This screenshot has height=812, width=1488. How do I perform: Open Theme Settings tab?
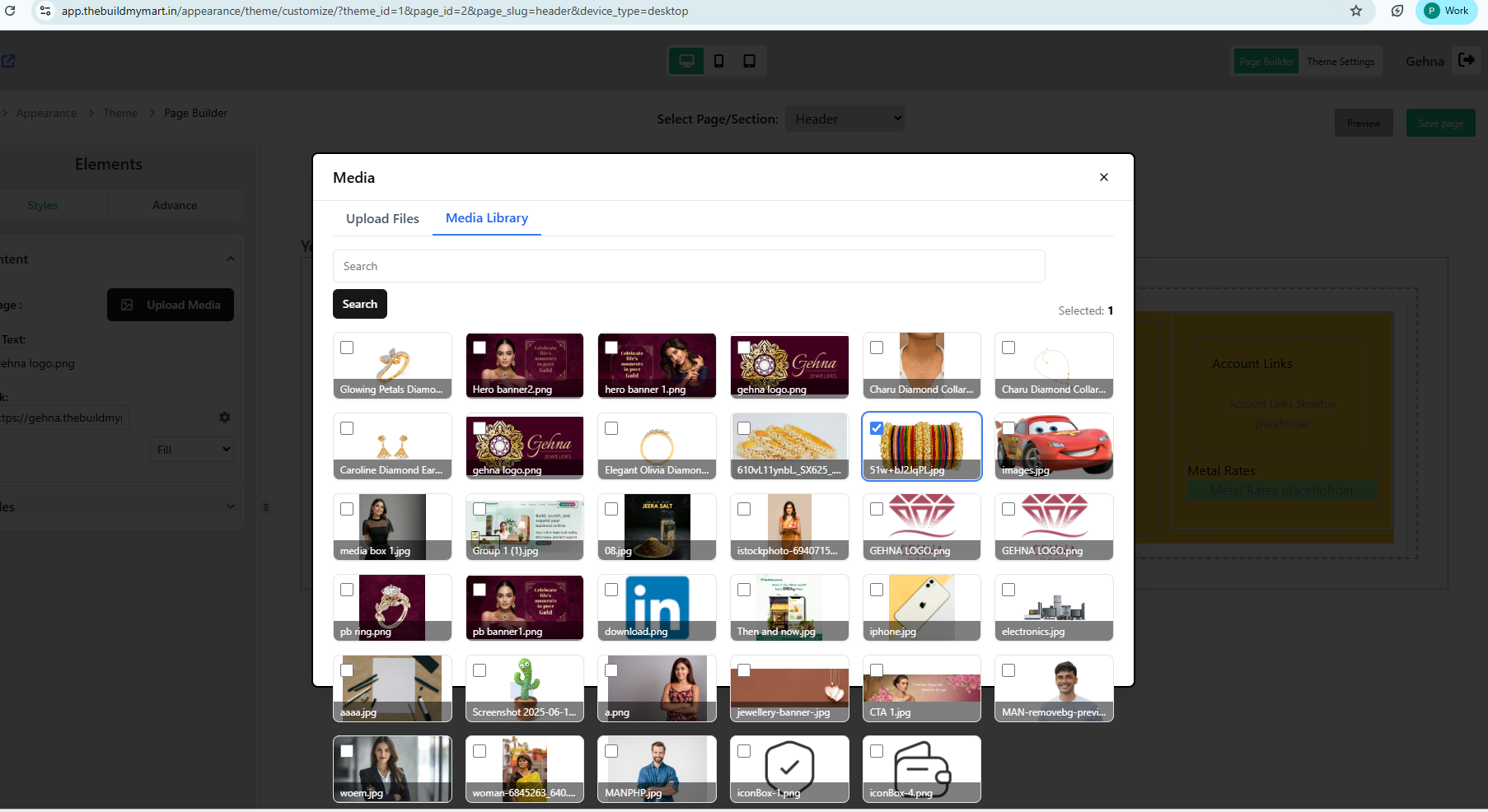(1341, 62)
